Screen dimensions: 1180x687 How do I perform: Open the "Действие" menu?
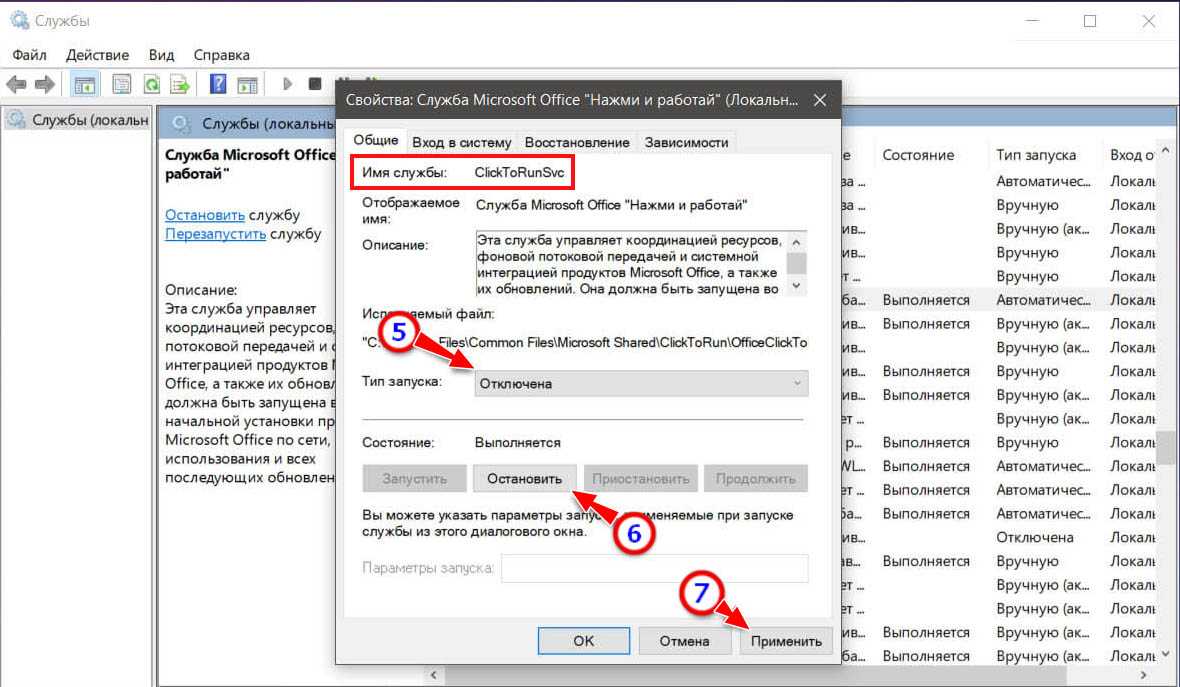point(97,55)
